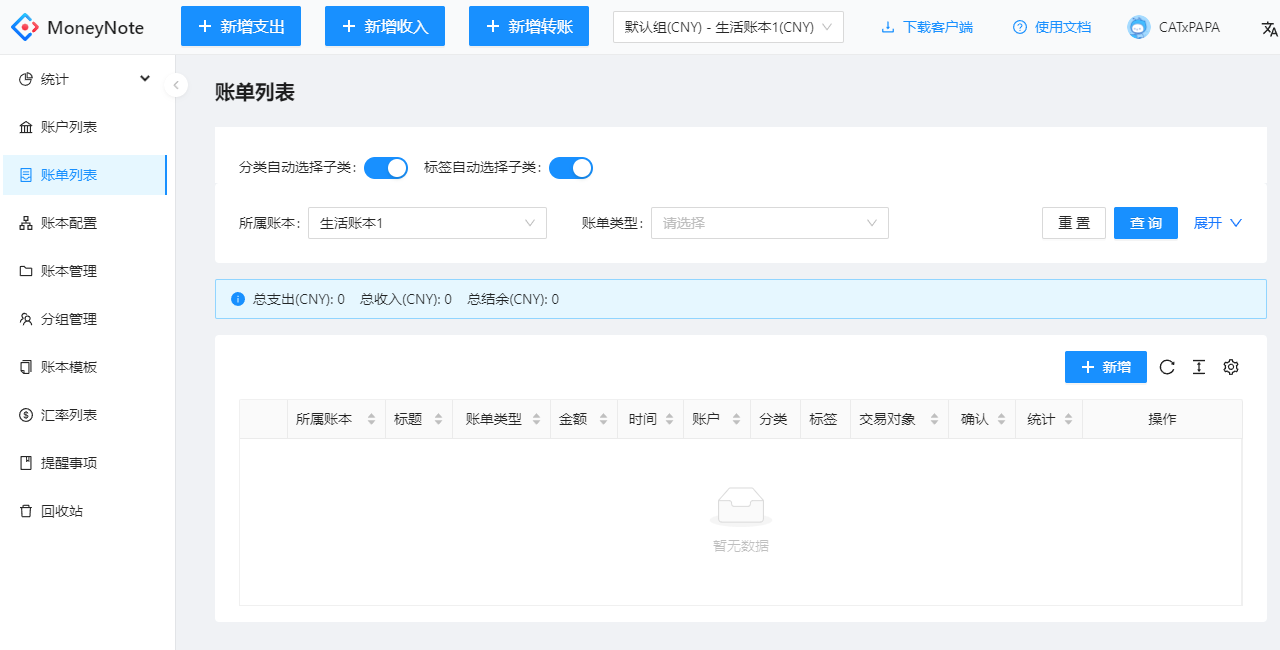Image resolution: width=1280 pixels, height=650 pixels.
Task: Open 使用文档 link
Action: tap(1052, 27)
